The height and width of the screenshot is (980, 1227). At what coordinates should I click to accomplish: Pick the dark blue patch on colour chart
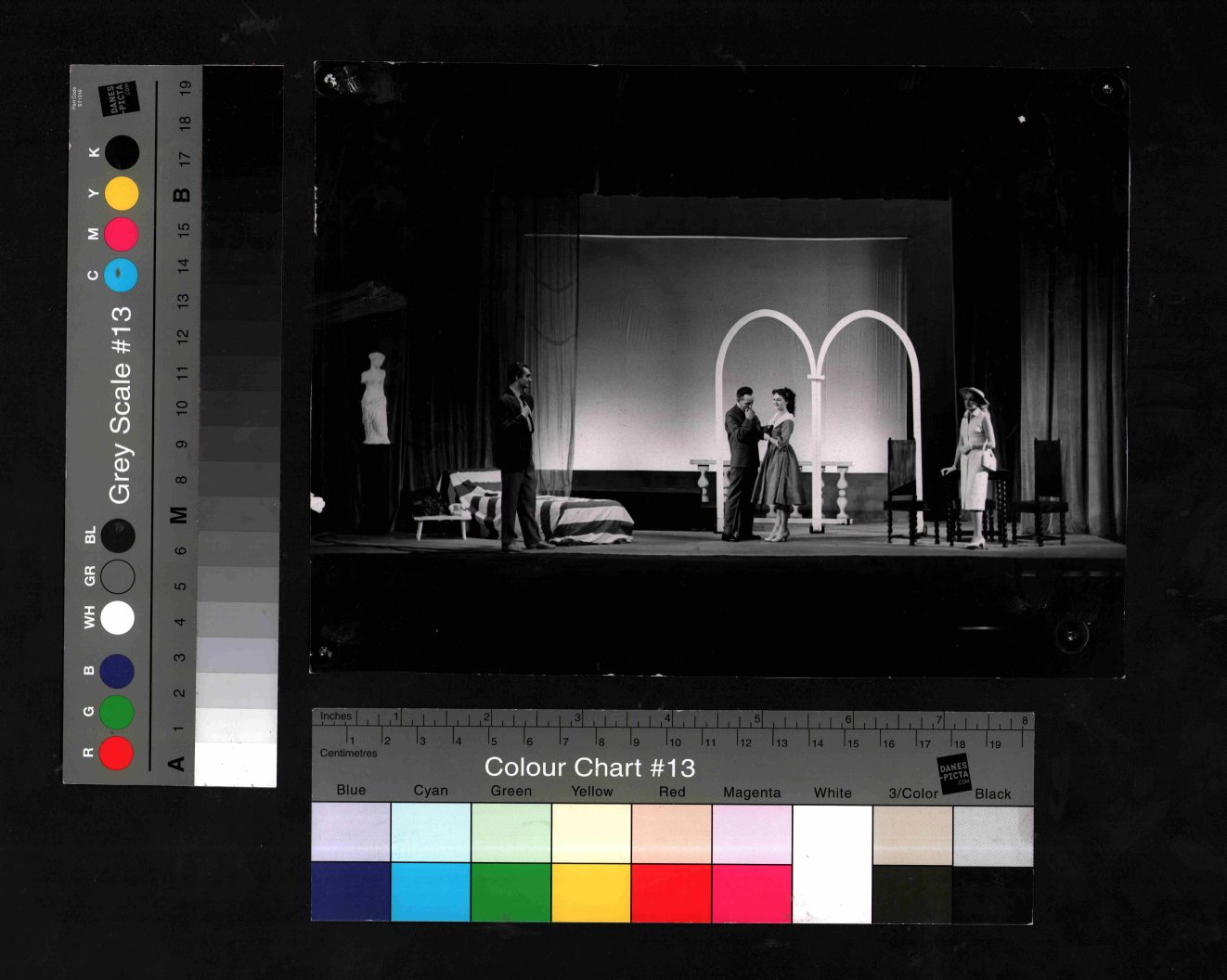point(351,893)
